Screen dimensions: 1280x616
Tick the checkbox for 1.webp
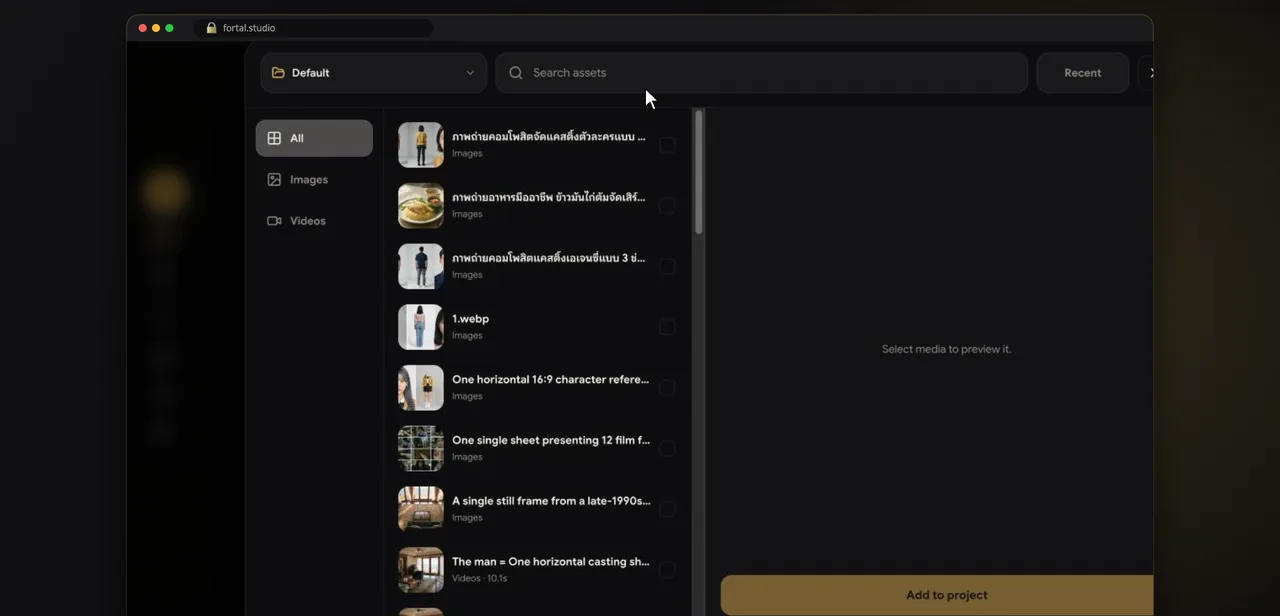click(x=667, y=327)
